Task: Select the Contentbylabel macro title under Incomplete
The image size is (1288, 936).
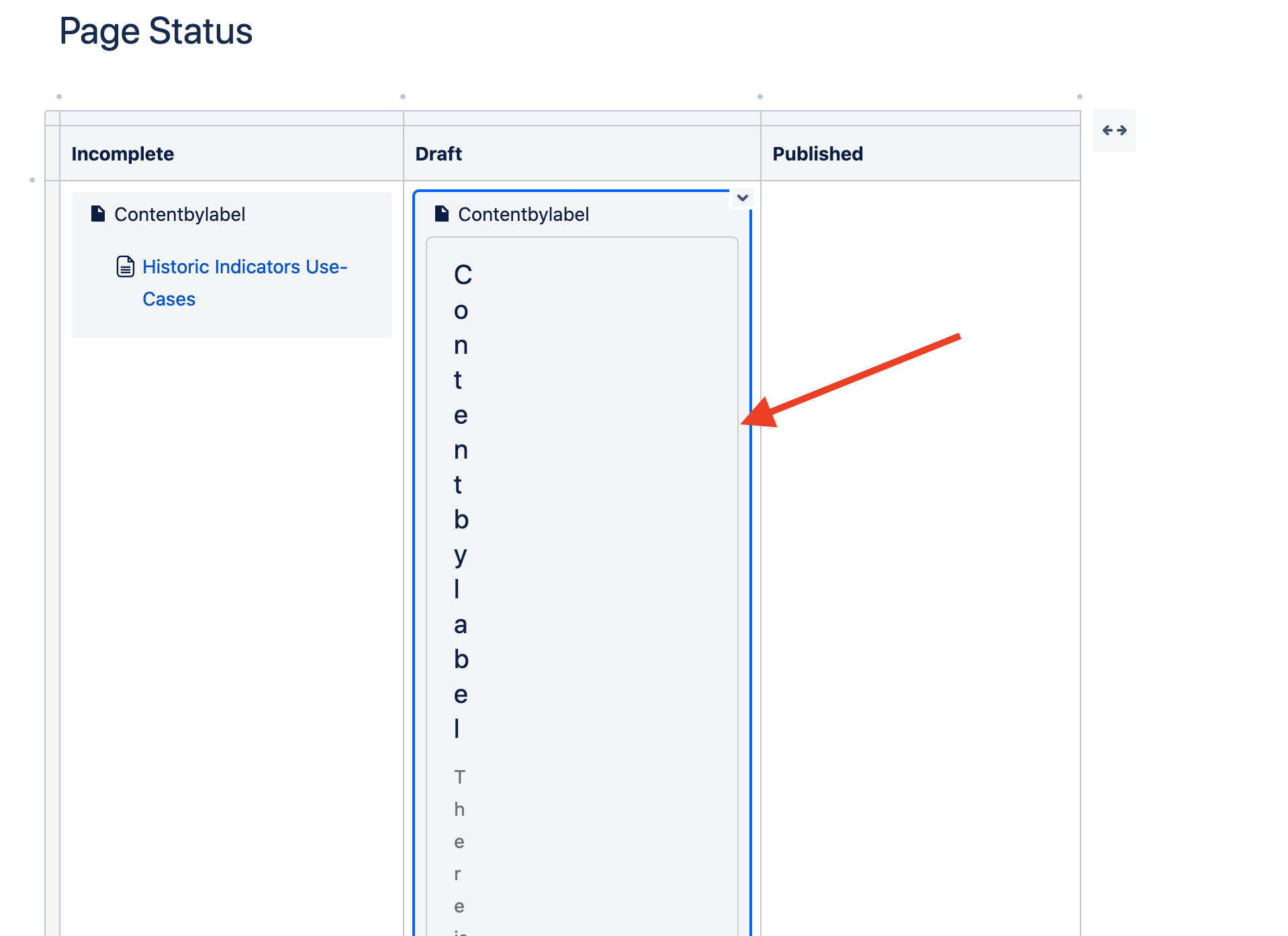Action: pyautogui.click(x=179, y=214)
